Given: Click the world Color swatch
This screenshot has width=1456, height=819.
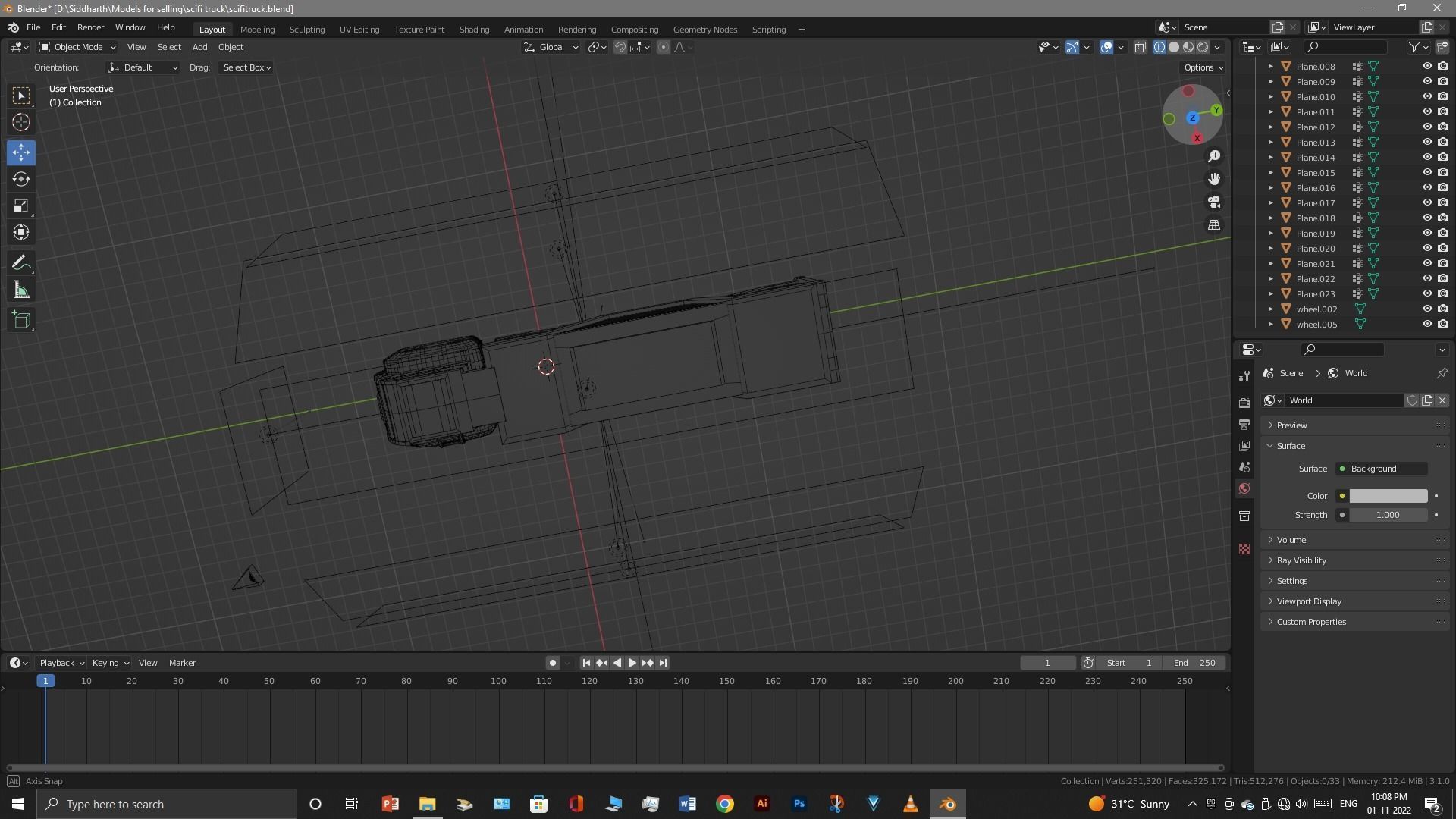Looking at the screenshot, I should click(1388, 496).
